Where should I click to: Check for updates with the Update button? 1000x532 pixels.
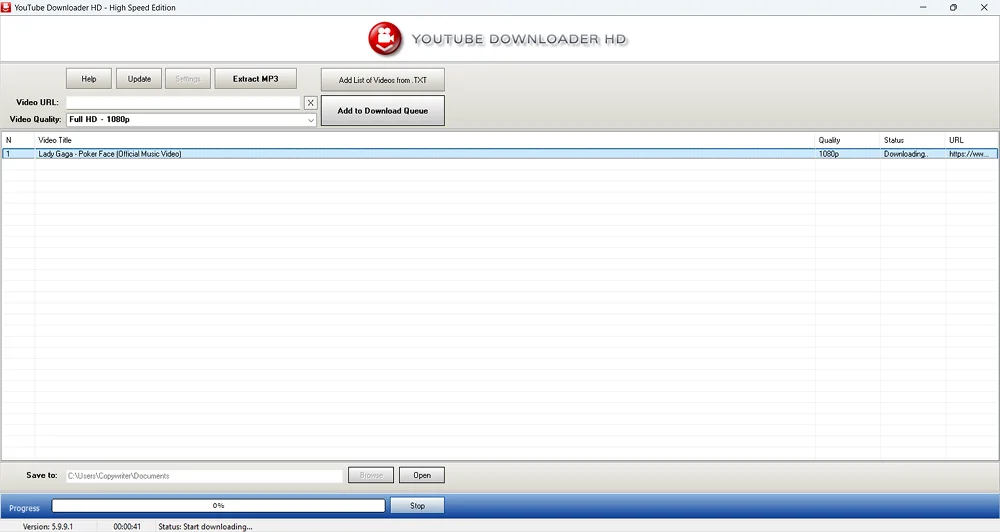(139, 79)
